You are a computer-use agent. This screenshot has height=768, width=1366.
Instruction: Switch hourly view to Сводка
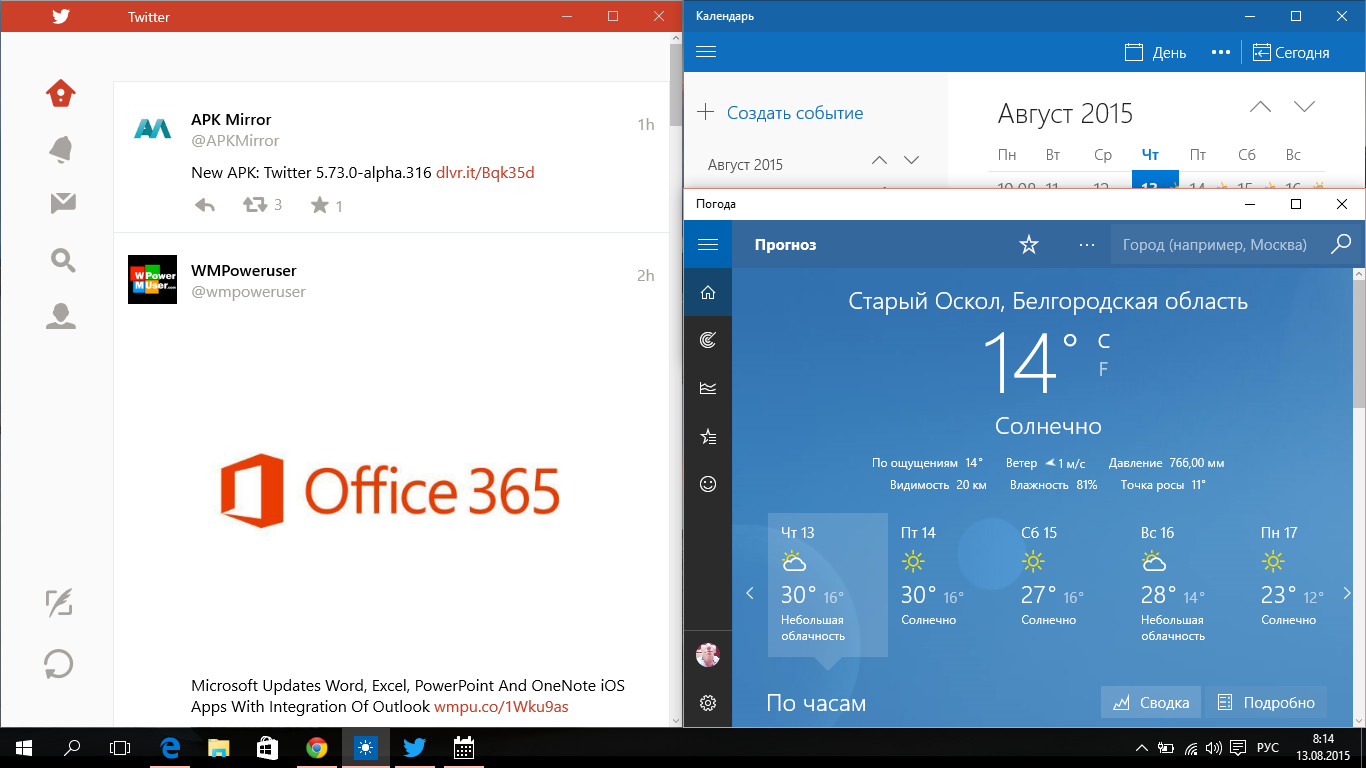(1151, 702)
